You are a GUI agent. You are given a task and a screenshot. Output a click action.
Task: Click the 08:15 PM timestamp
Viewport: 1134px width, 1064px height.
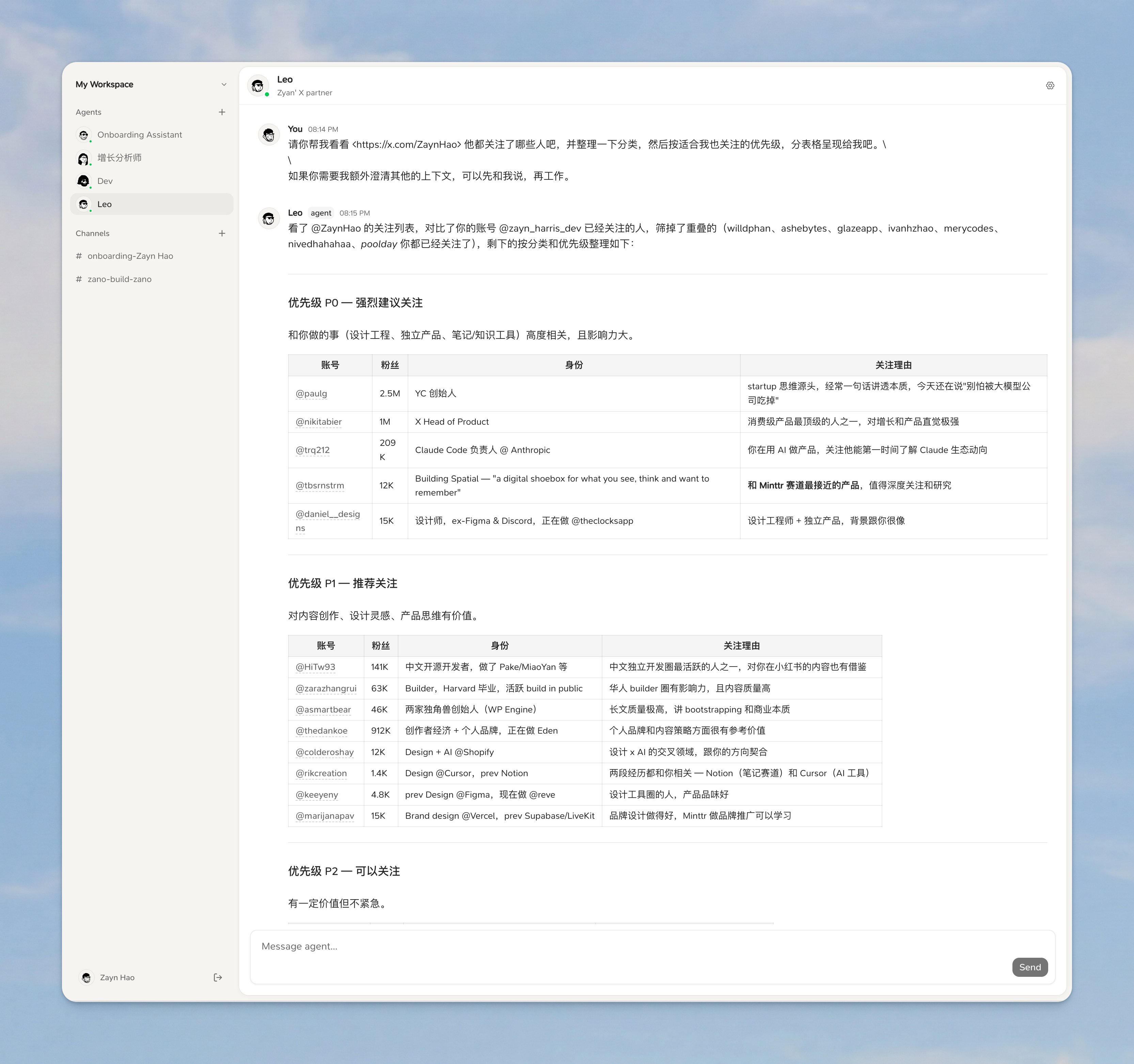click(355, 213)
